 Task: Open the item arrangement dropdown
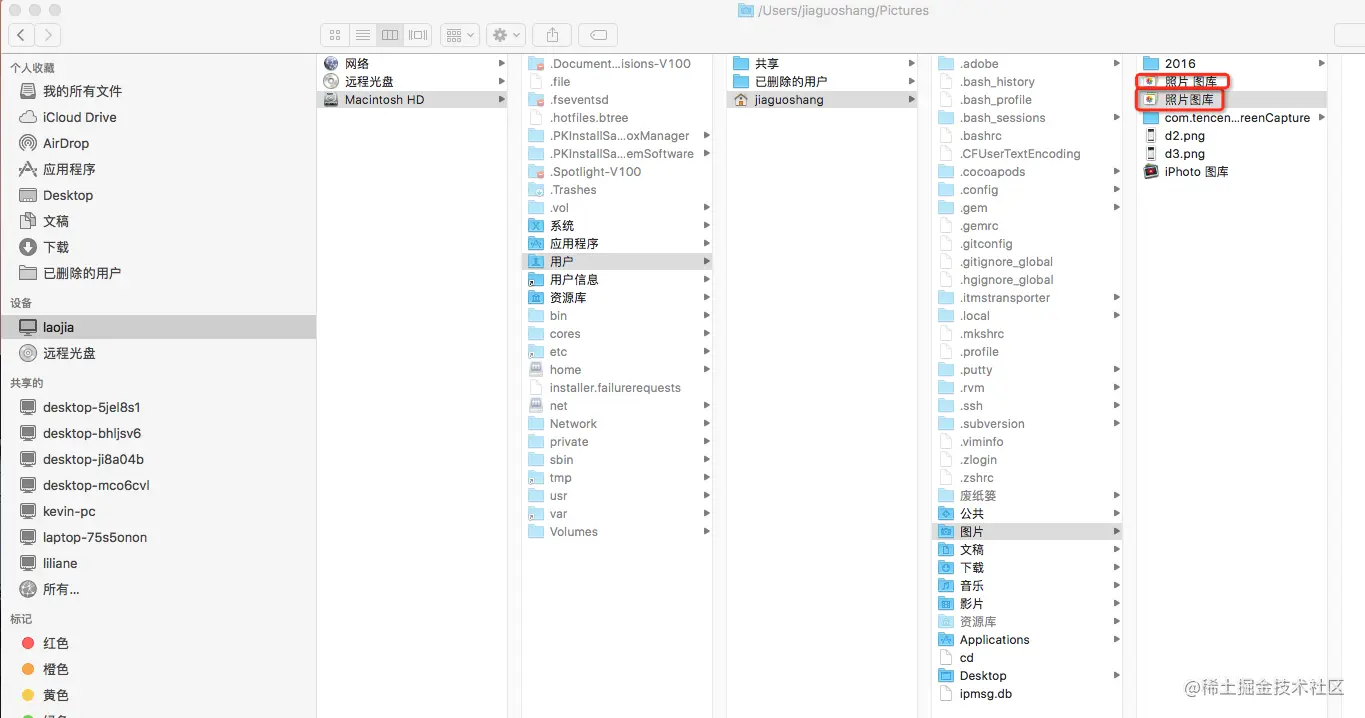click(x=460, y=35)
